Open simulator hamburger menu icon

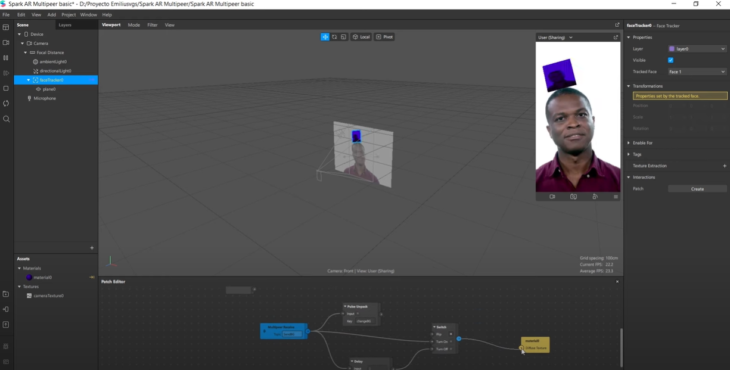(x=615, y=197)
